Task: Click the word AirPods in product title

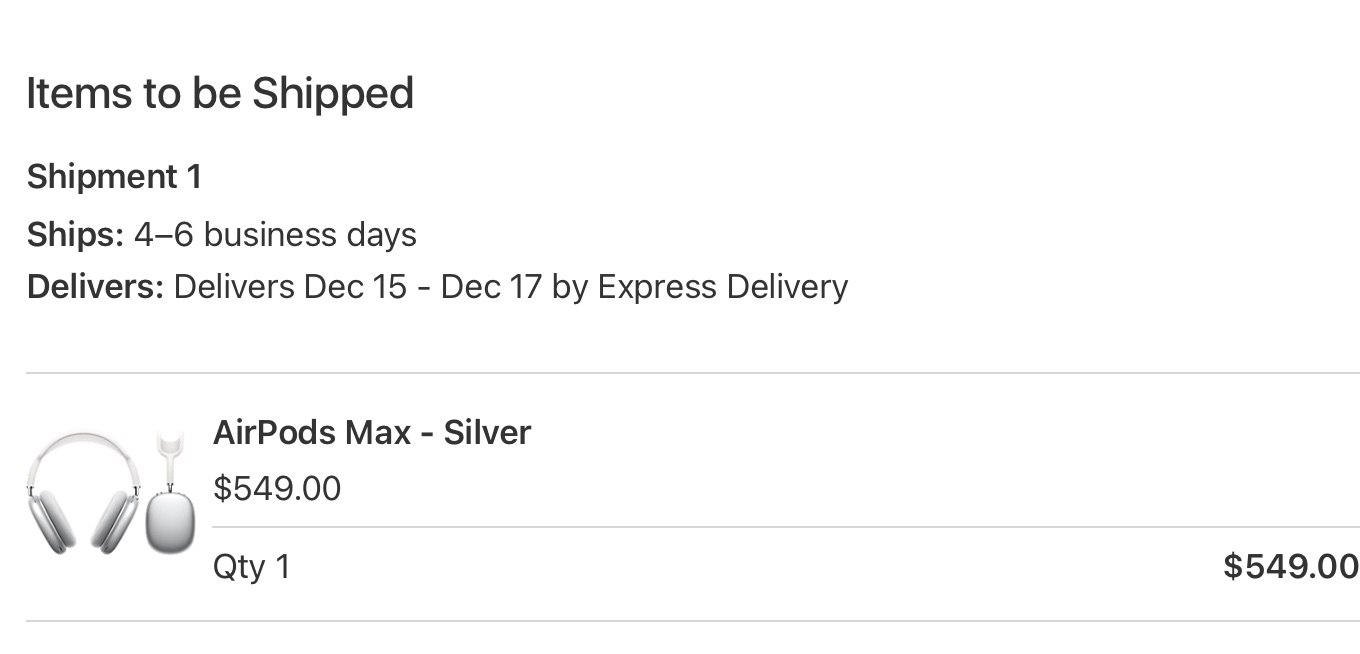Action: (x=274, y=433)
